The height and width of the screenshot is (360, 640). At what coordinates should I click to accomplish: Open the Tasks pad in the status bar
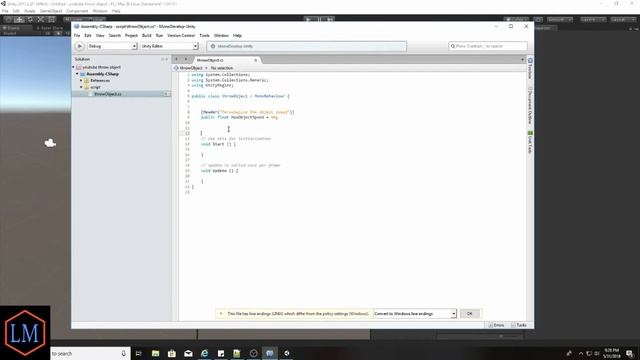(x=519, y=325)
